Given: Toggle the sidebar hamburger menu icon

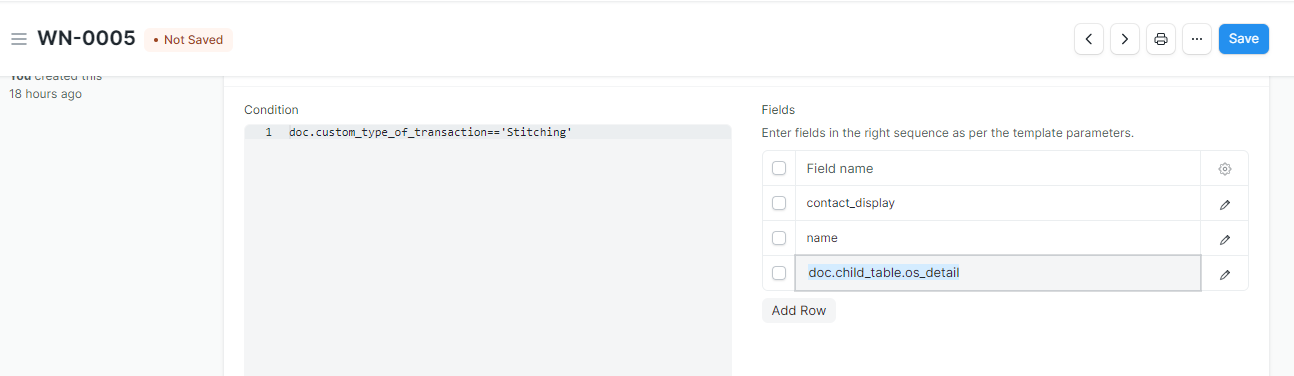Looking at the screenshot, I should [x=19, y=39].
